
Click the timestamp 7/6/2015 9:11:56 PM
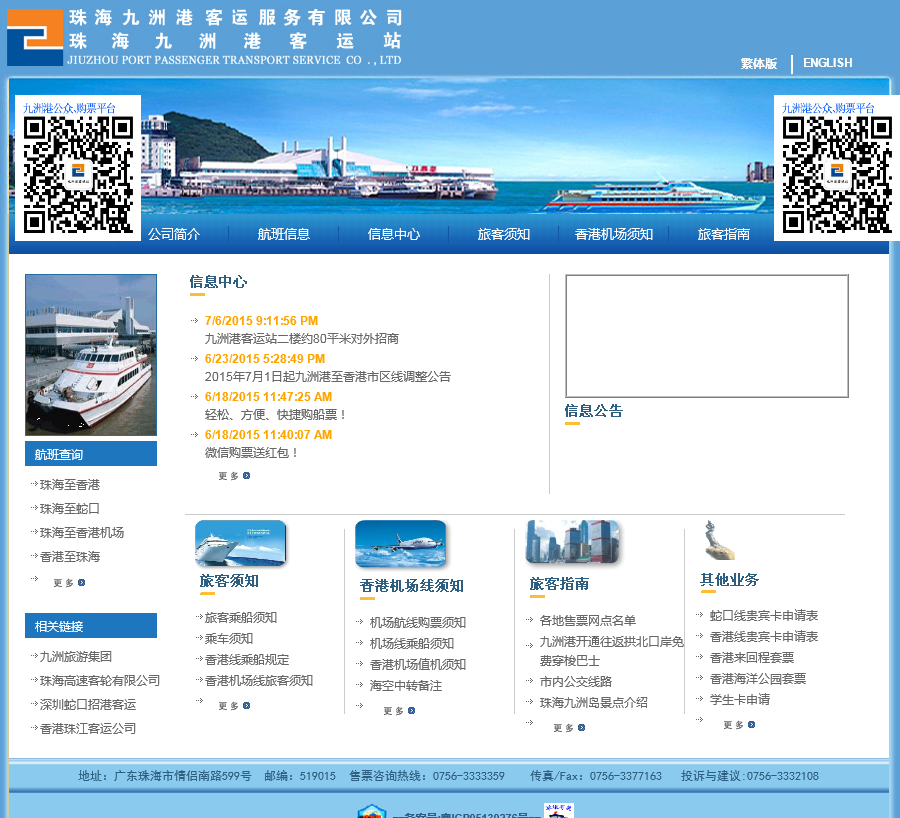[x=261, y=321]
